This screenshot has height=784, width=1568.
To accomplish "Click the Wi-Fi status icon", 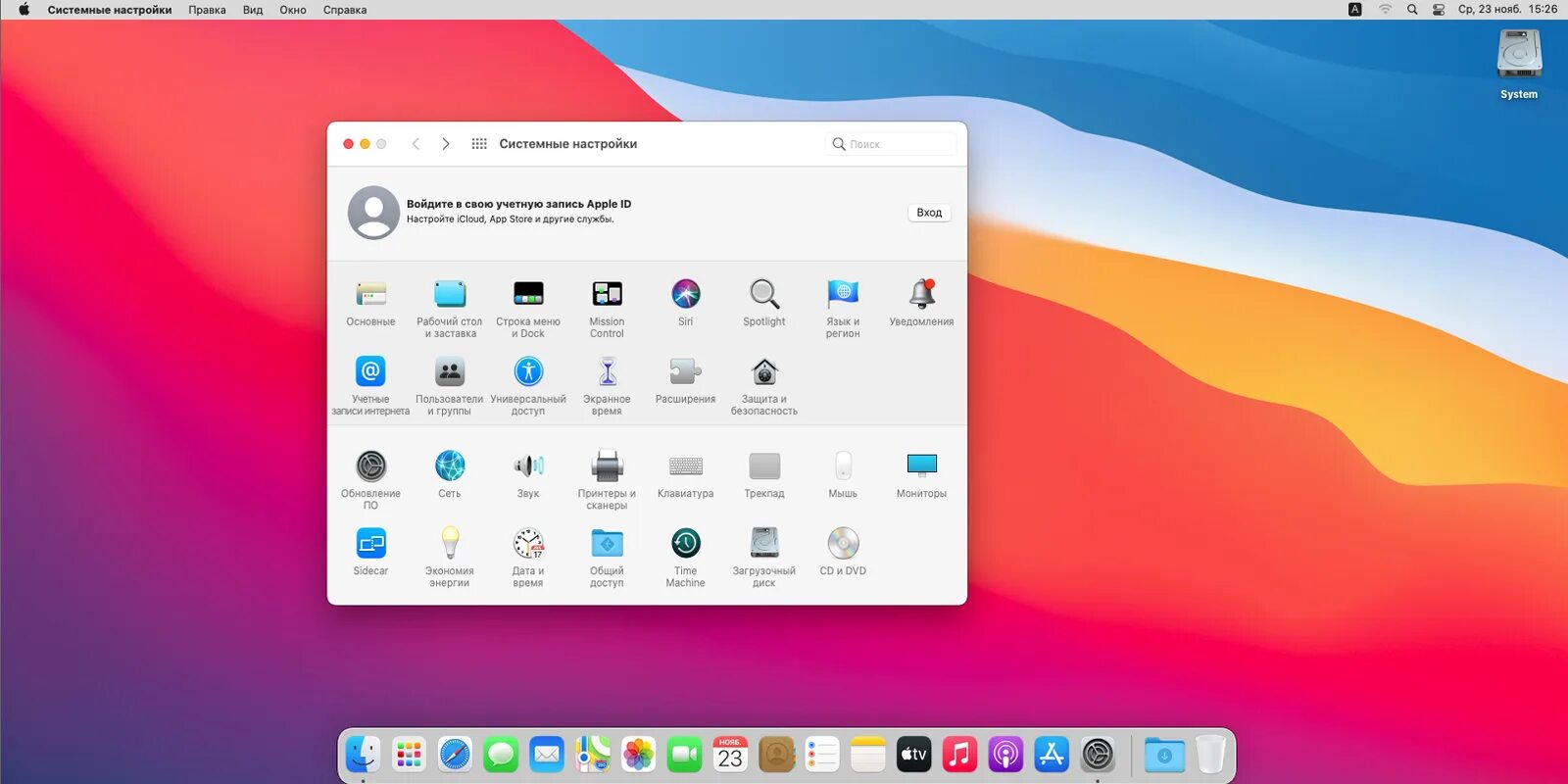I will click(1385, 10).
